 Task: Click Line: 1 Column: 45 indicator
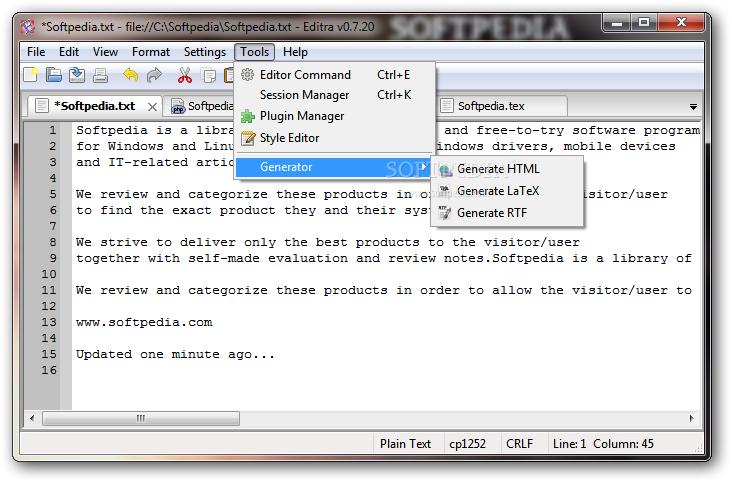point(603,444)
